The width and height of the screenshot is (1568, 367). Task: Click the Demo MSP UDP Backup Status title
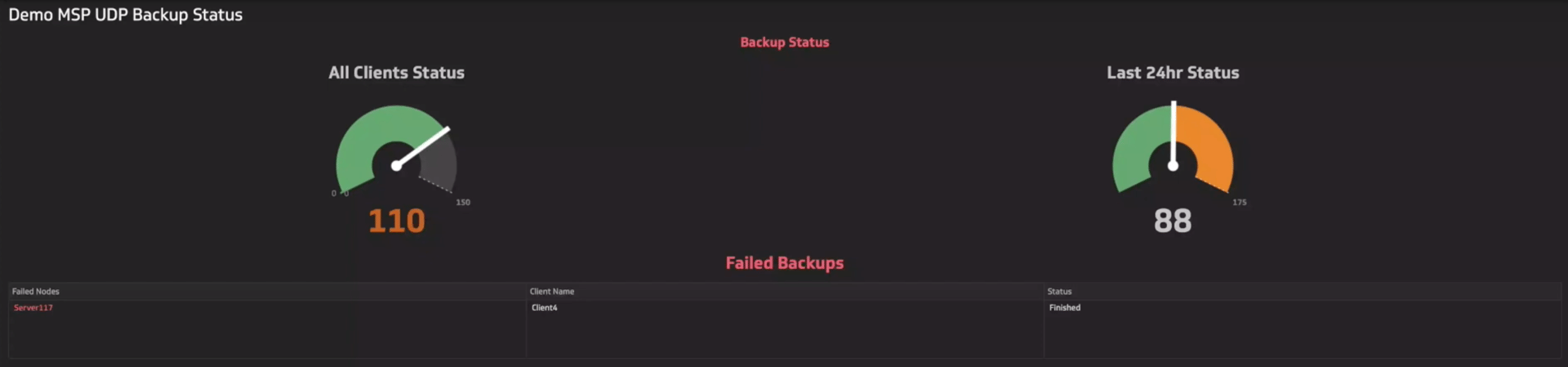tap(126, 15)
